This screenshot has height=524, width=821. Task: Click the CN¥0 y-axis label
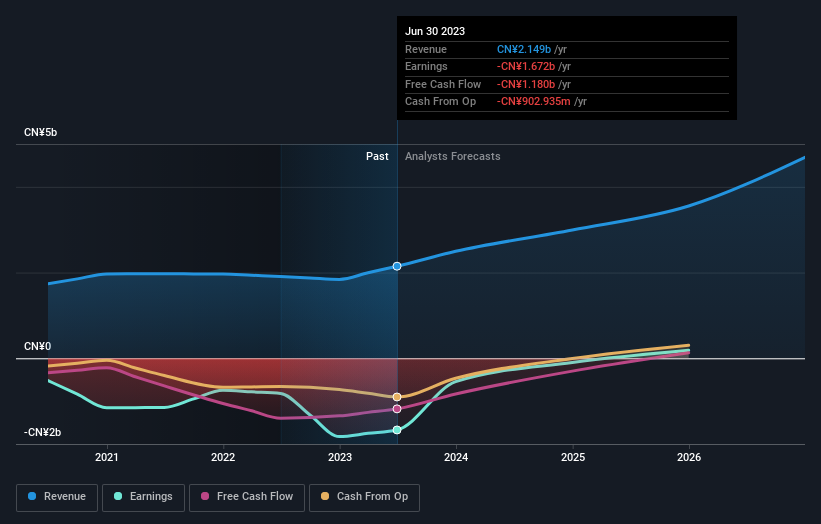[37, 347]
